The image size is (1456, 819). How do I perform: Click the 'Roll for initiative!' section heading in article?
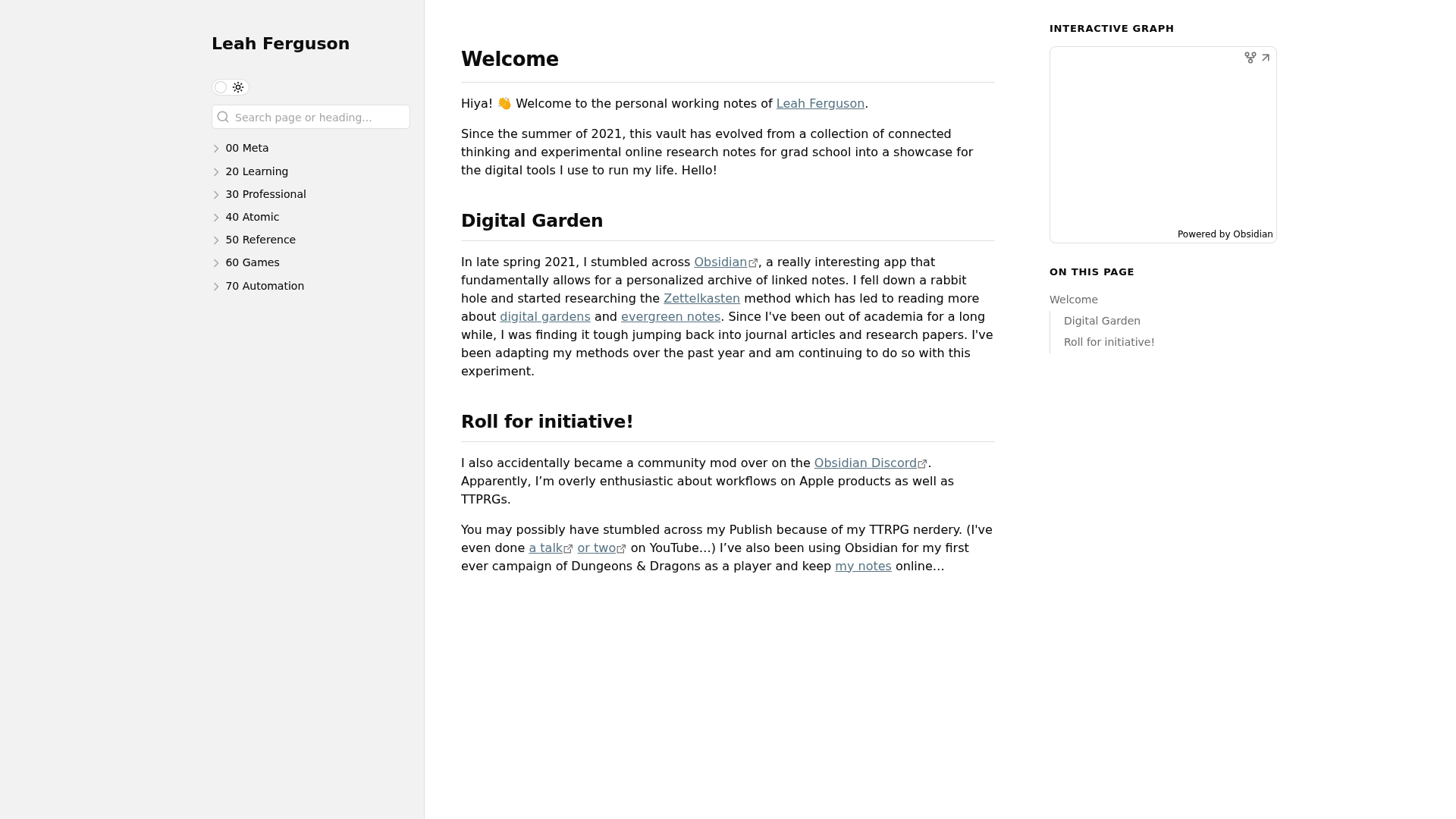[x=547, y=422]
